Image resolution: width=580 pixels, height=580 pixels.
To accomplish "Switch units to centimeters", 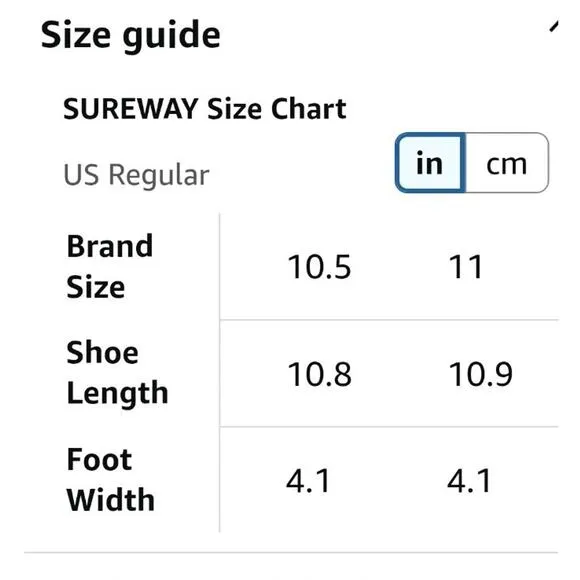I will click(x=507, y=163).
